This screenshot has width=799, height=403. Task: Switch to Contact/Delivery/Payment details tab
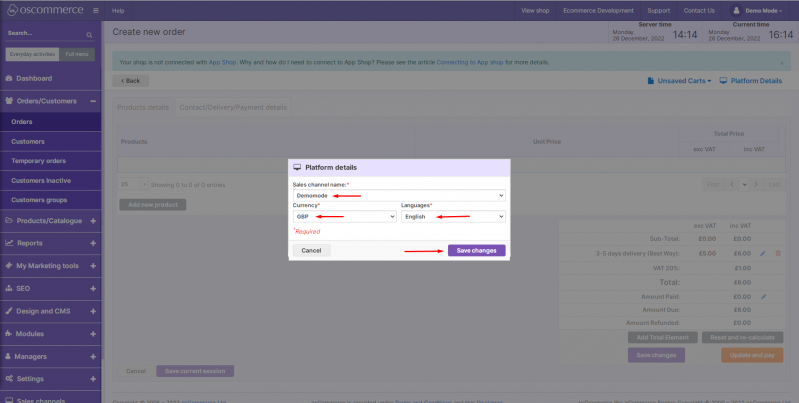[233, 107]
